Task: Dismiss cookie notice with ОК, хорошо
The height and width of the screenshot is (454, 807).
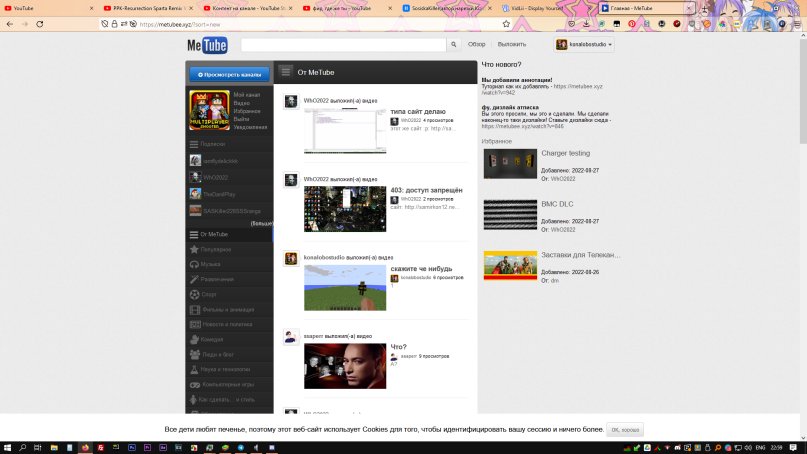Action: click(x=625, y=429)
